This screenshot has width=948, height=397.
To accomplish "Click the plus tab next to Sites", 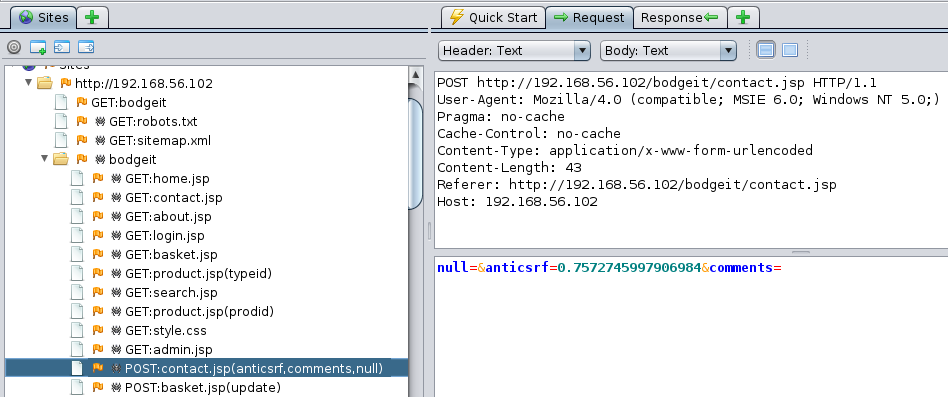I will (92, 17).
